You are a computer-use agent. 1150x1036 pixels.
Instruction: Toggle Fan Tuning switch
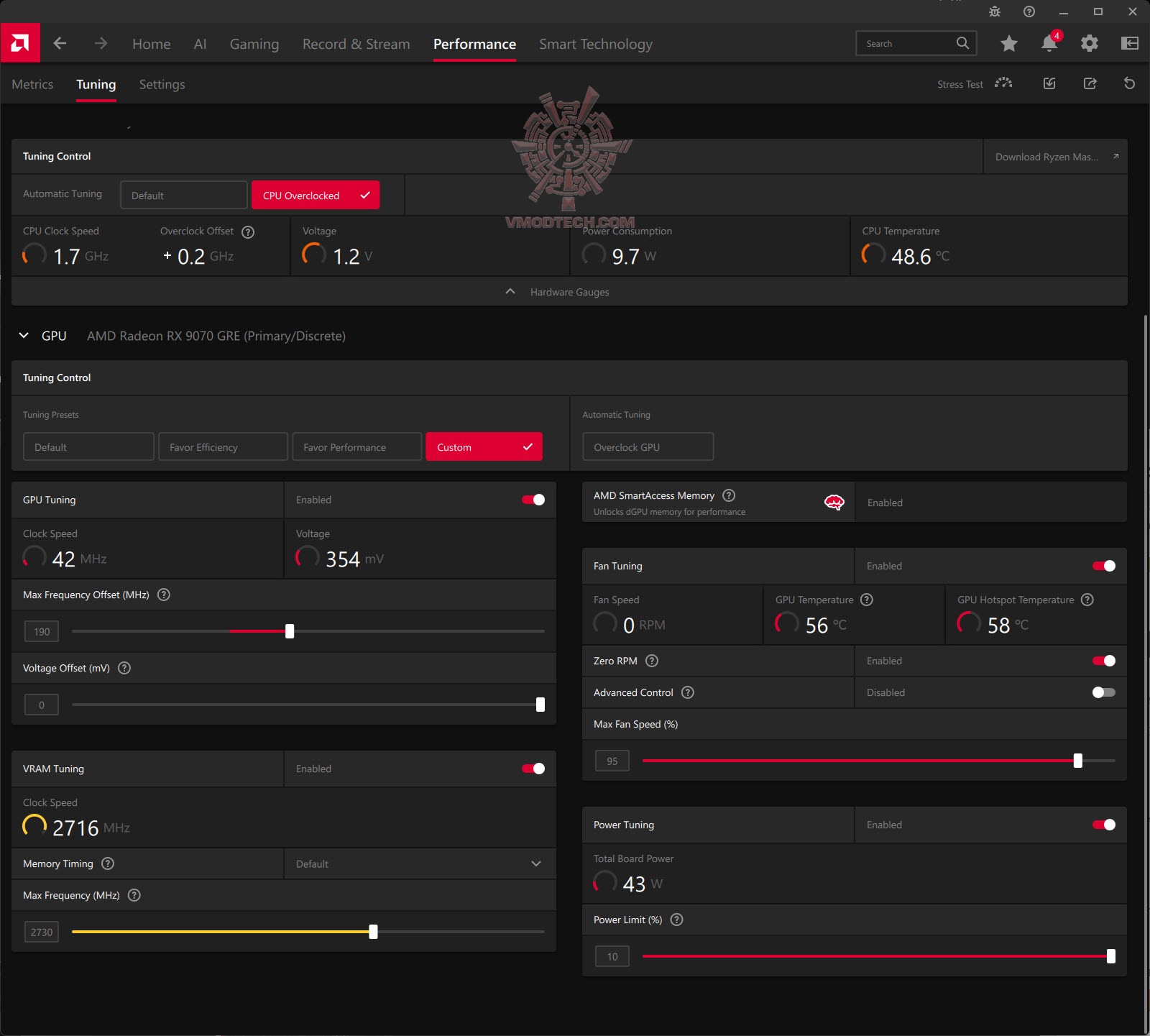[1104, 566]
